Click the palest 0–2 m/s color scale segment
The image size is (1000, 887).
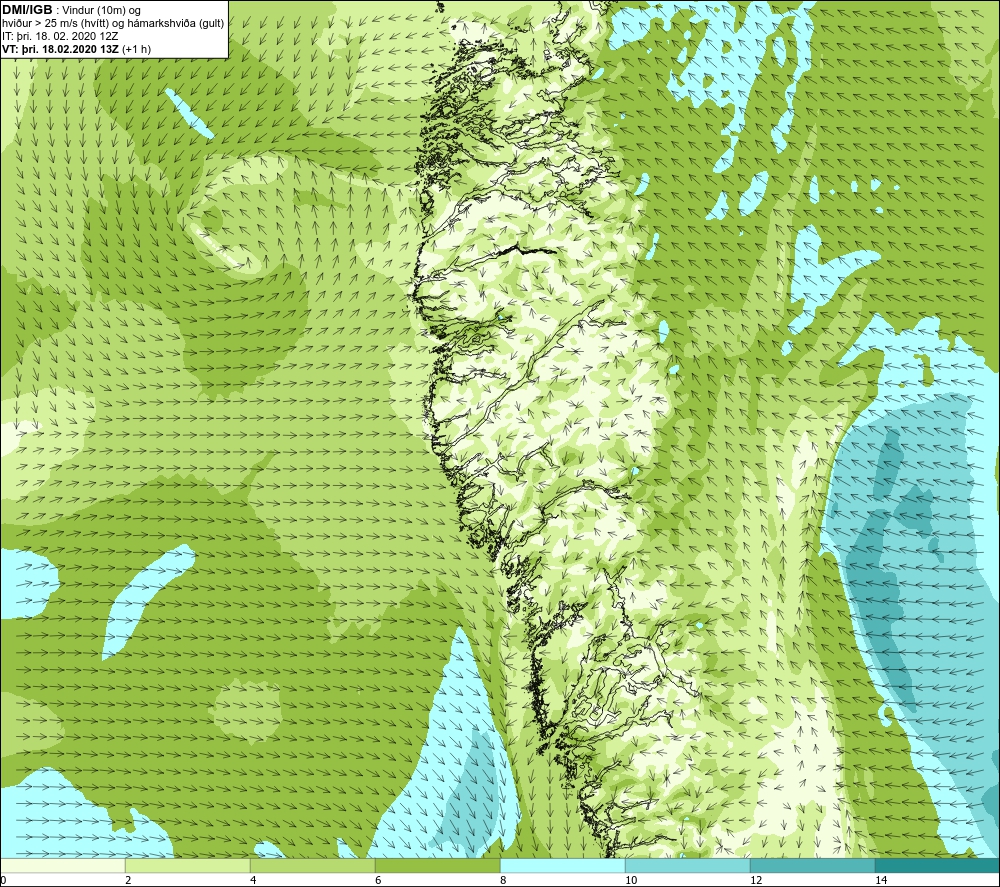(63, 865)
